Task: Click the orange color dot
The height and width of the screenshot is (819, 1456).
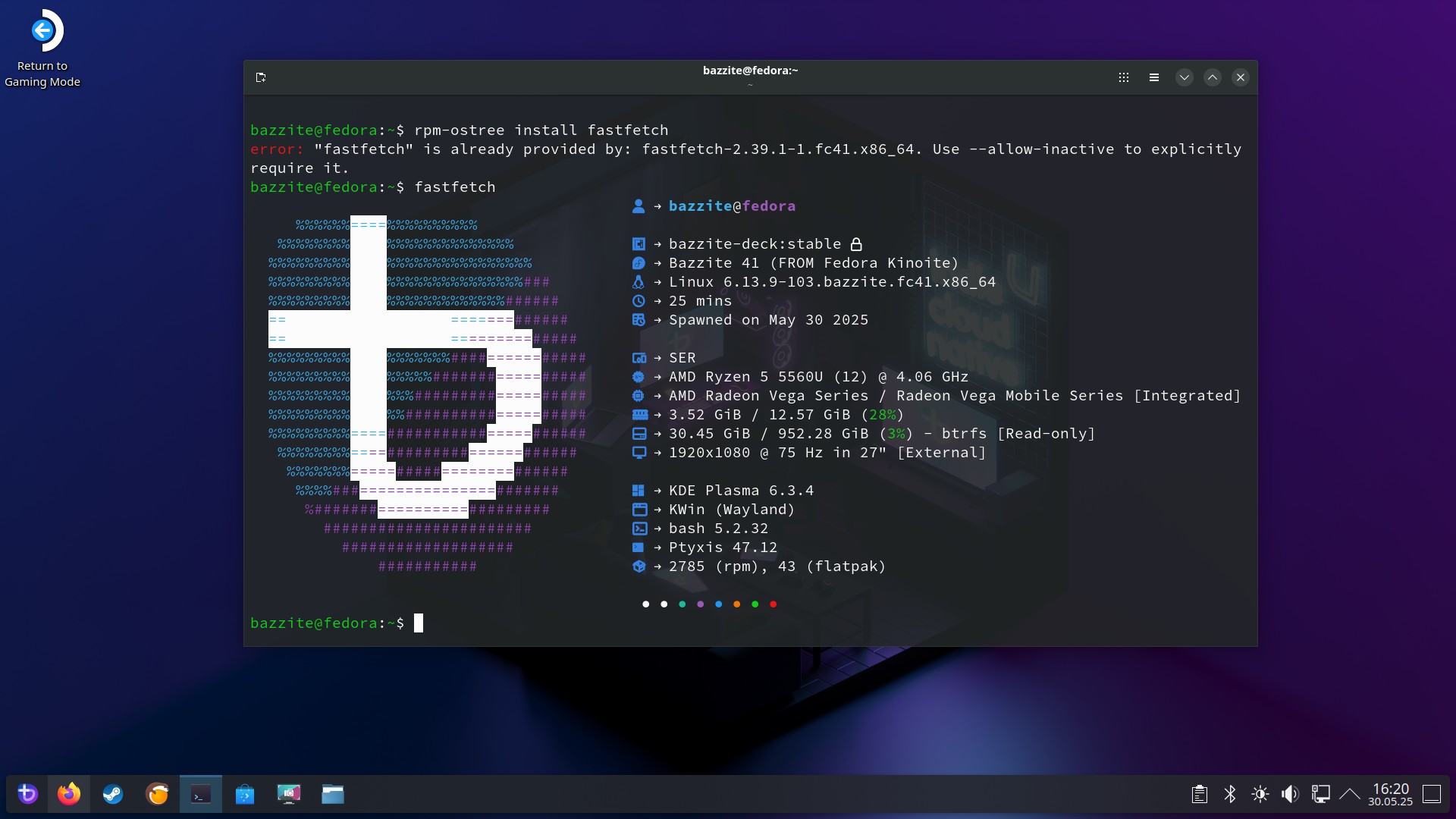Action: tap(737, 604)
